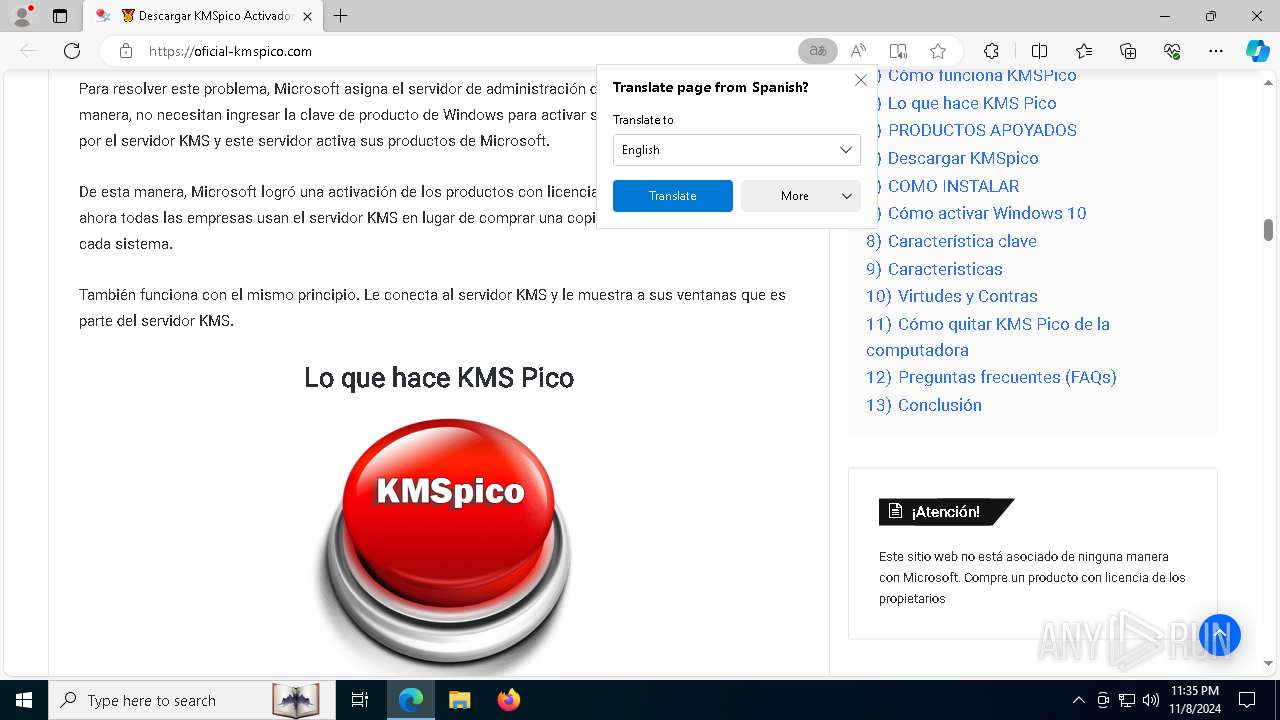1280x720 pixels.
Task: Click the page vertical scrollbar thumb
Action: tap(1268, 230)
